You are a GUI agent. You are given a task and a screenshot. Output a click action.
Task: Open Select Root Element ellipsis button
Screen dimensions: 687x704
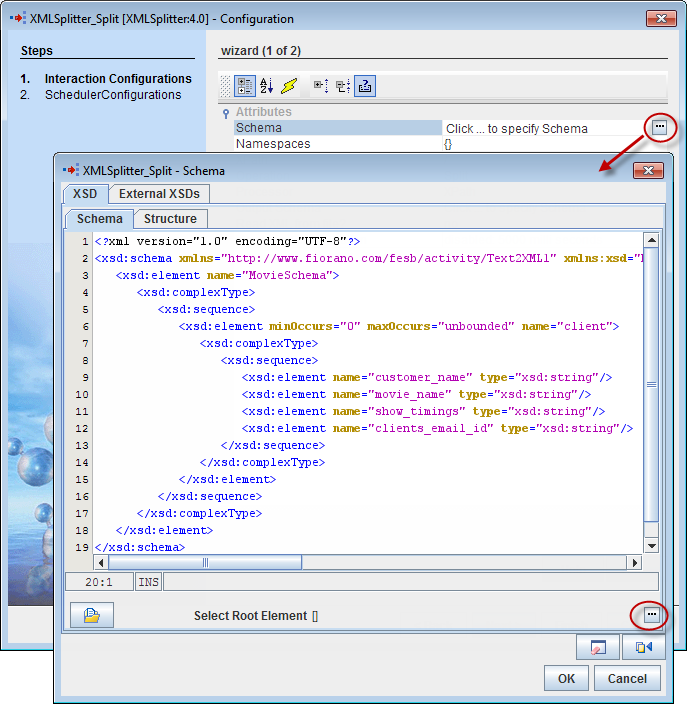point(652,614)
